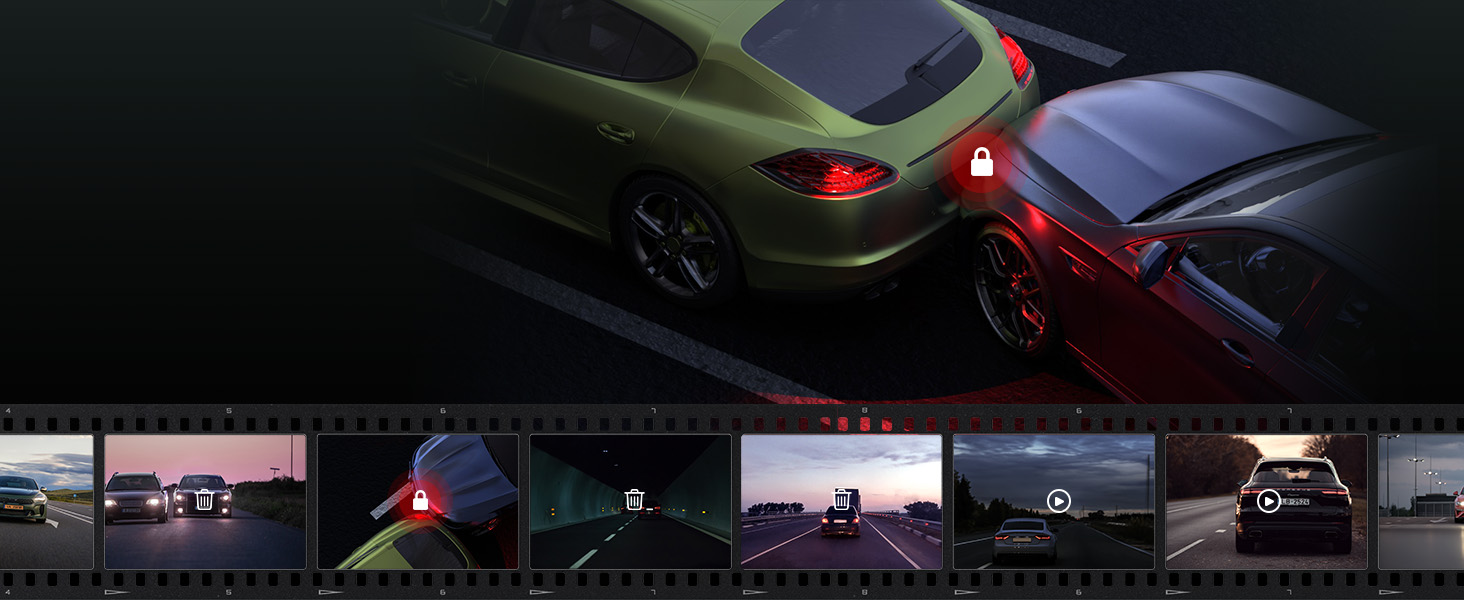Click the frame marker arrow below the filmstrip
The height and width of the screenshot is (600, 1464).
(x=118, y=590)
